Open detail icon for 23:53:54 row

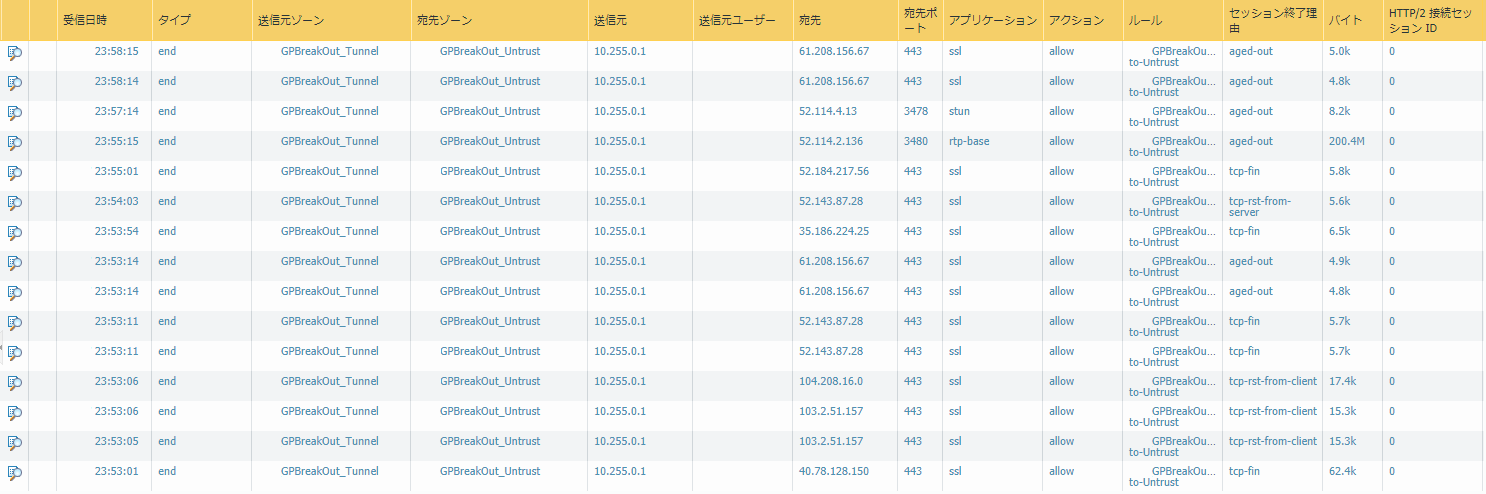click(x=14, y=233)
